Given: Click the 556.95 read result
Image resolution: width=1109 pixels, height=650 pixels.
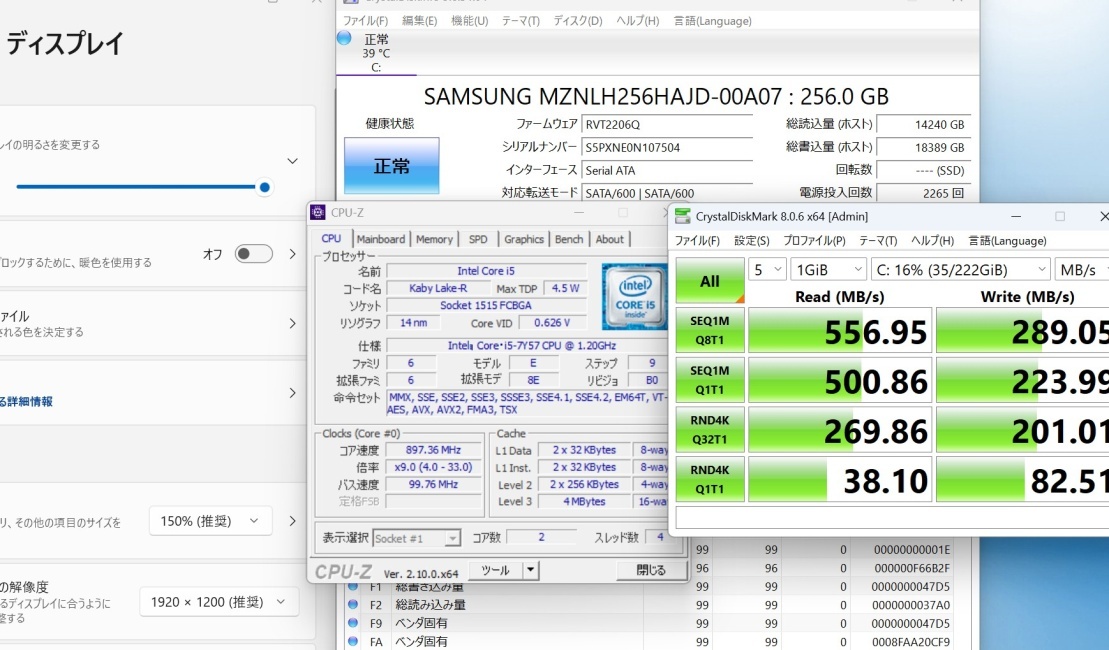Looking at the screenshot, I should pos(840,330).
